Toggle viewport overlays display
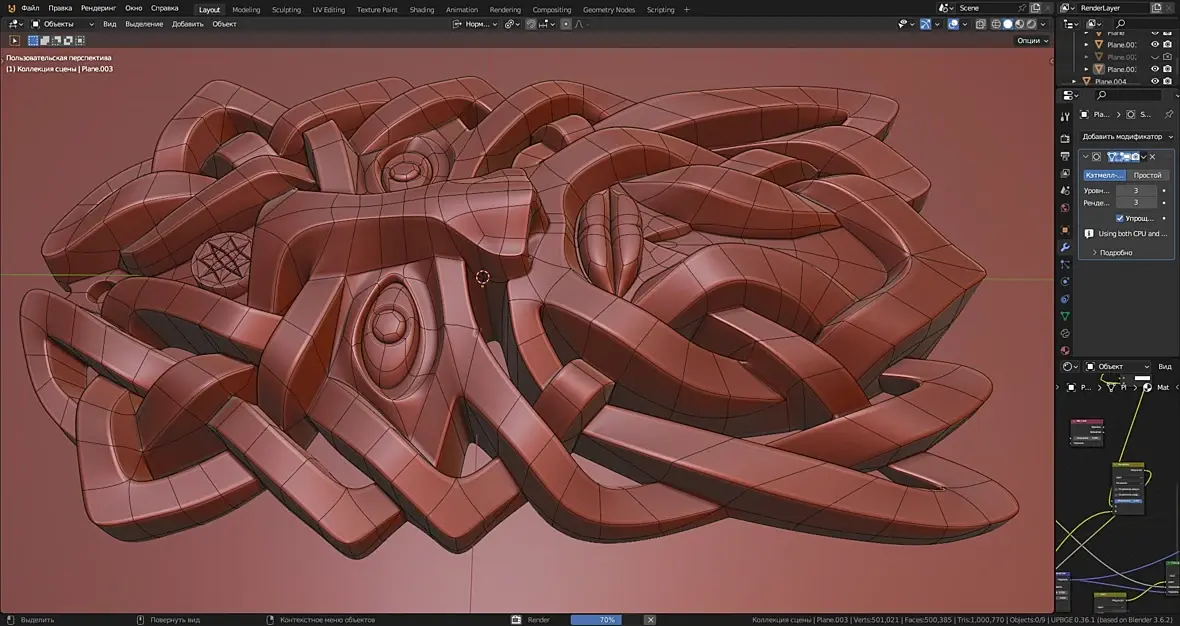The image size is (1180, 626). click(953, 24)
